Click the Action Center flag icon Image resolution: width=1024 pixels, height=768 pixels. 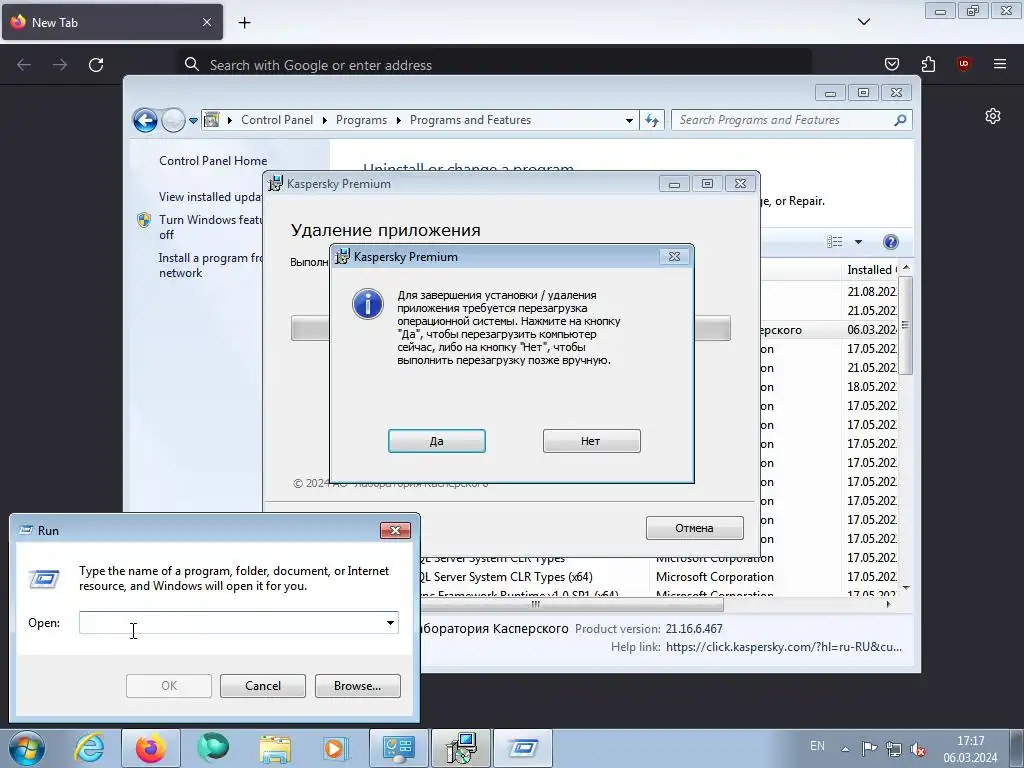point(869,749)
